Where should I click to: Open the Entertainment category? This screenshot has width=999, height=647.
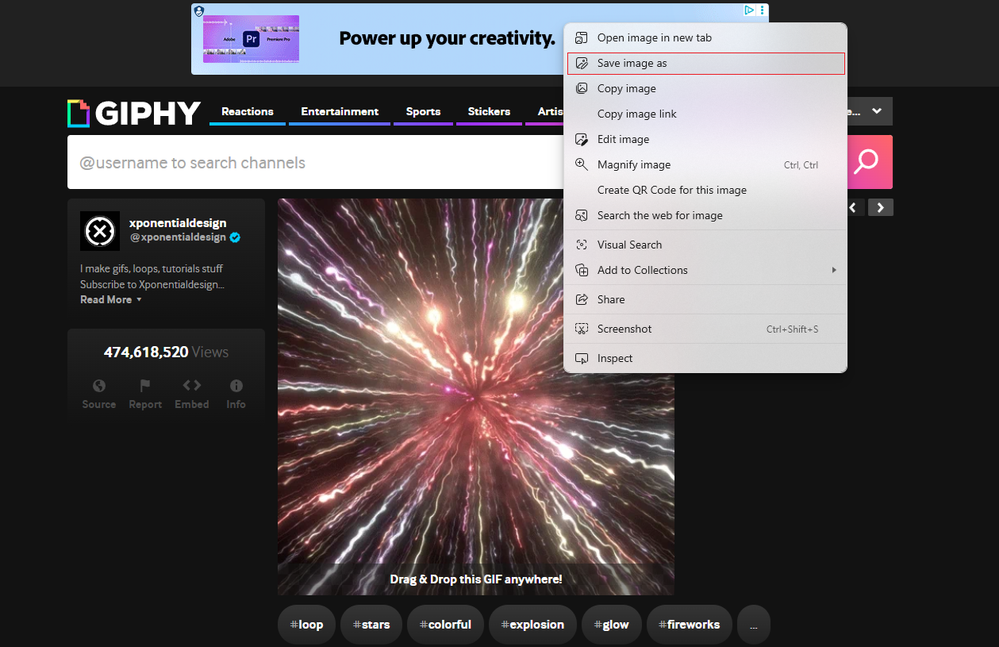[340, 111]
